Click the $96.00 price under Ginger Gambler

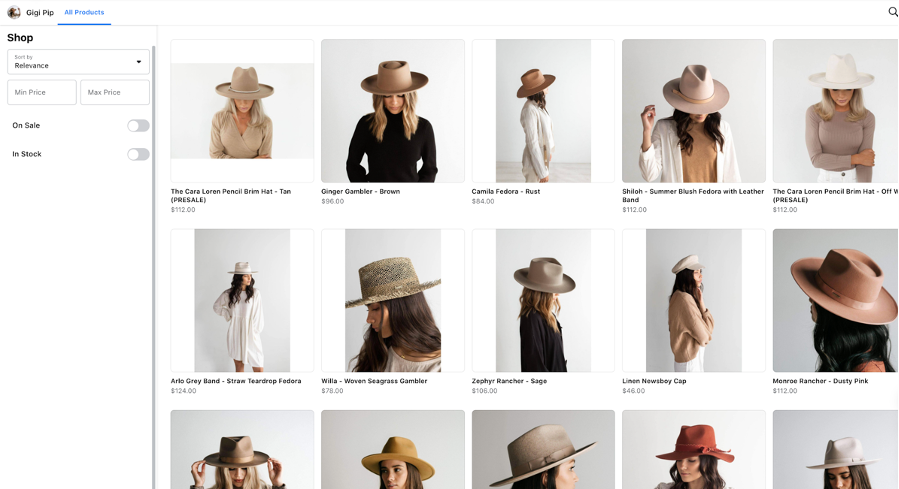point(333,201)
